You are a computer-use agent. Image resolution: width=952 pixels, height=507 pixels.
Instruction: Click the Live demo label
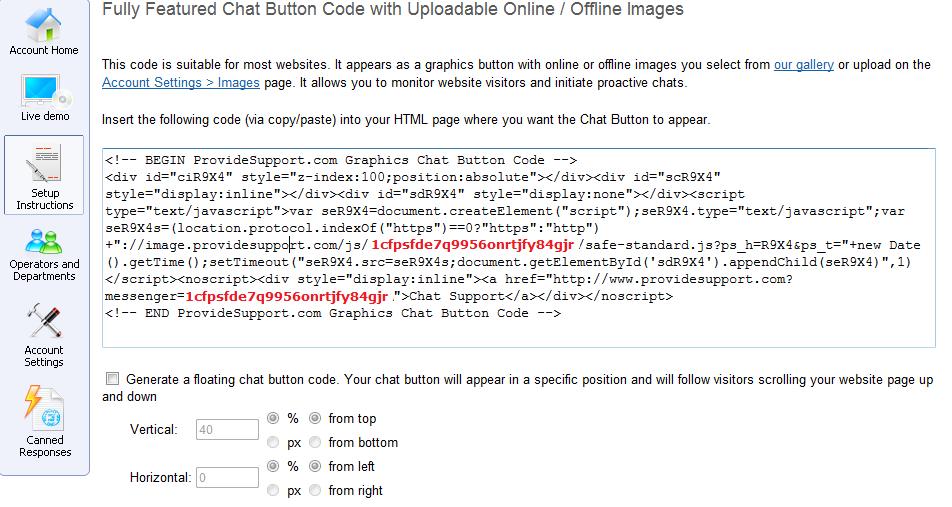click(45, 116)
